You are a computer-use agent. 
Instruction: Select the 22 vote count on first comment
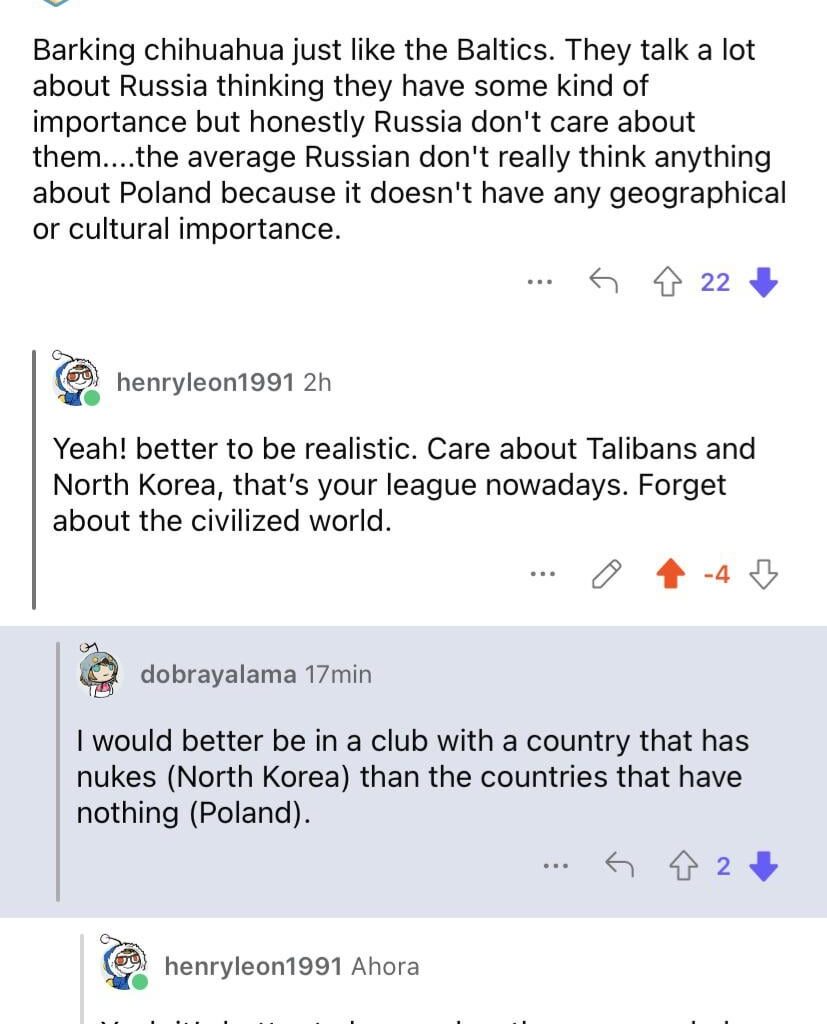(716, 281)
